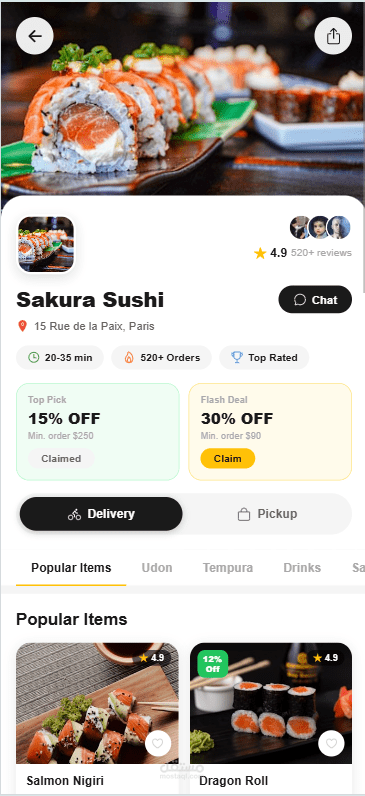Switch order mode to Delivery
The height and width of the screenshot is (796, 365).
(x=101, y=514)
